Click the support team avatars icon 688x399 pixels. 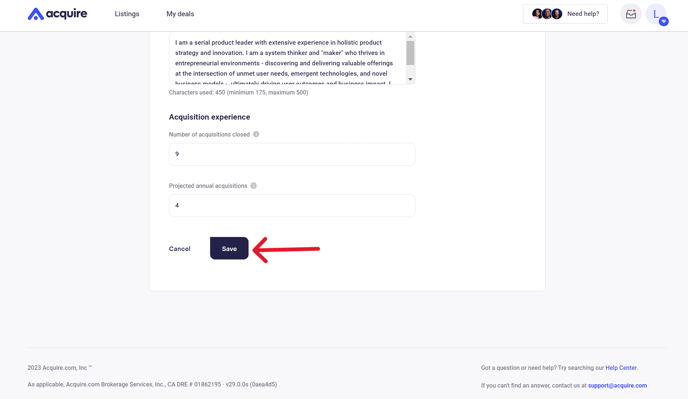click(547, 14)
